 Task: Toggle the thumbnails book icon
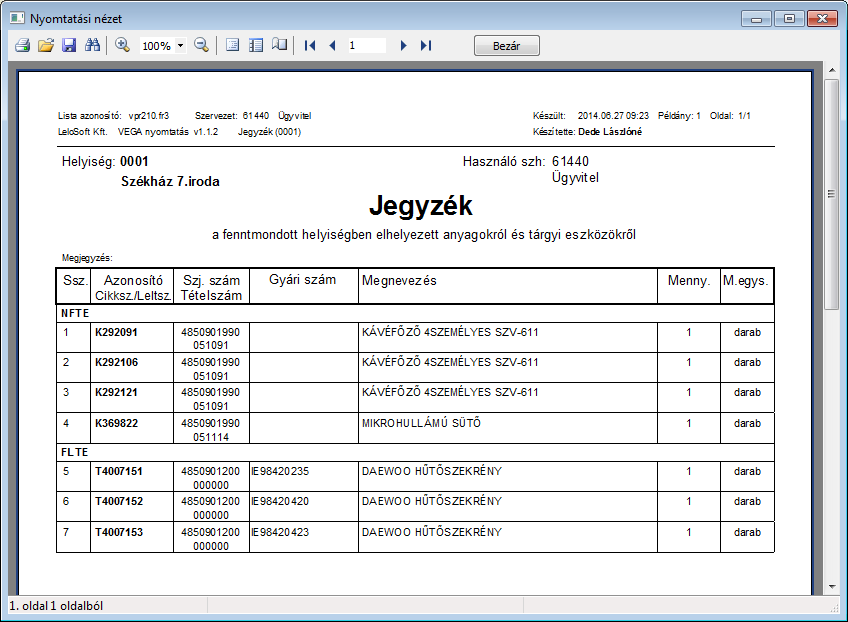tap(279, 45)
